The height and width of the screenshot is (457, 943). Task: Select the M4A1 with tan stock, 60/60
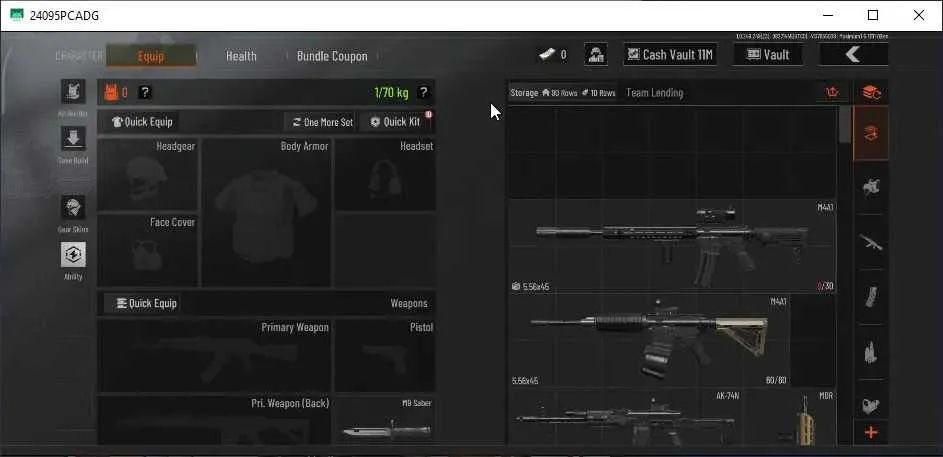coord(650,340)
